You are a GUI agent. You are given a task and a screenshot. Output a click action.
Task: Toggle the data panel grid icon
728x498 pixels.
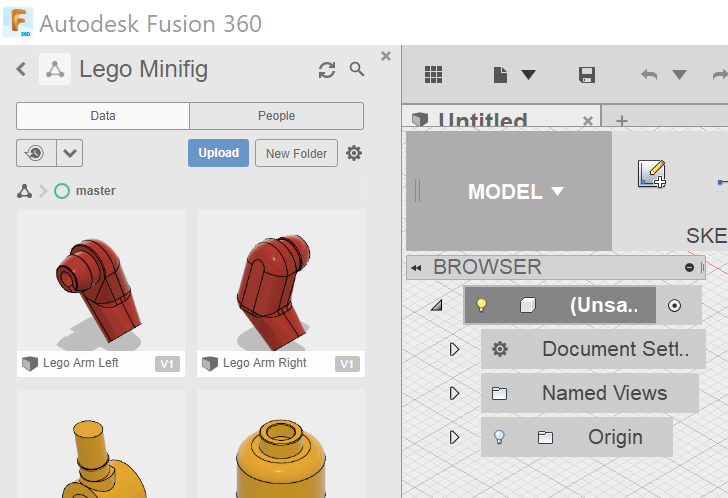(433, 74)
